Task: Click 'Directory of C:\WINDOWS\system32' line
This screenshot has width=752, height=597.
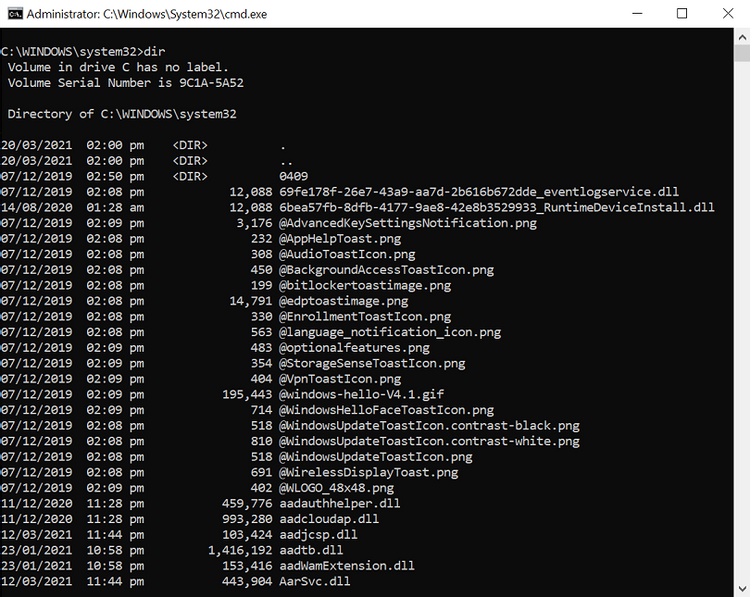Action: click(x=122, y=114)
